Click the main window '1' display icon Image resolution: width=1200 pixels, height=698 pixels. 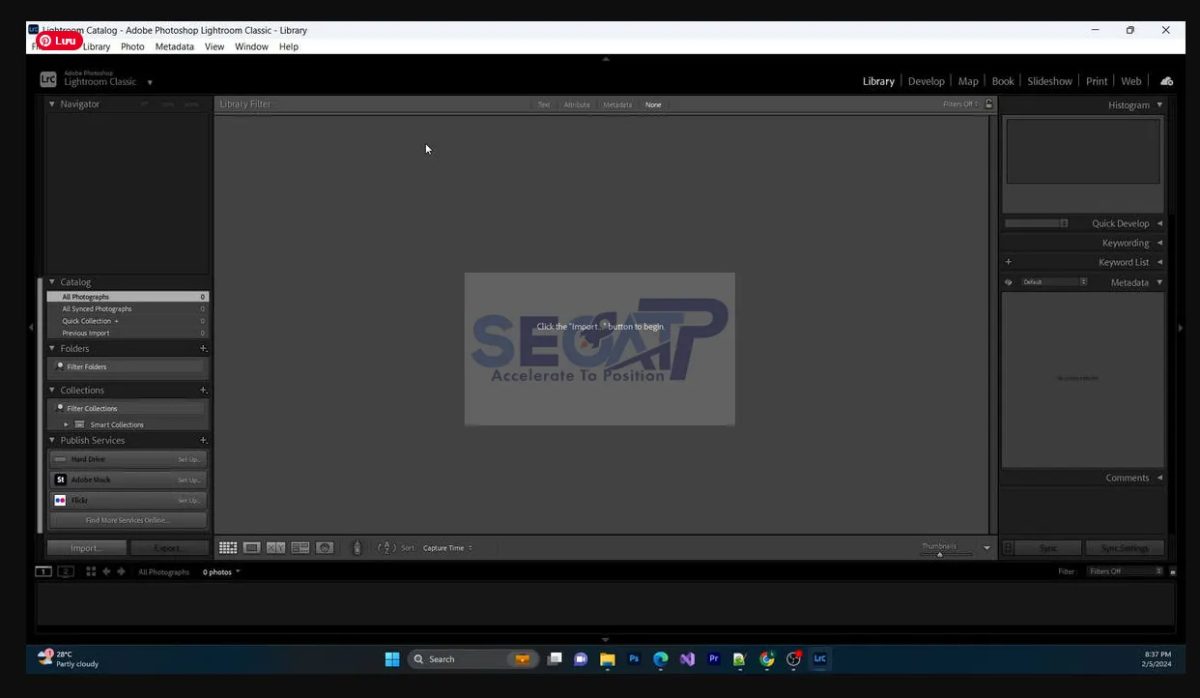[x=43, y=572]
